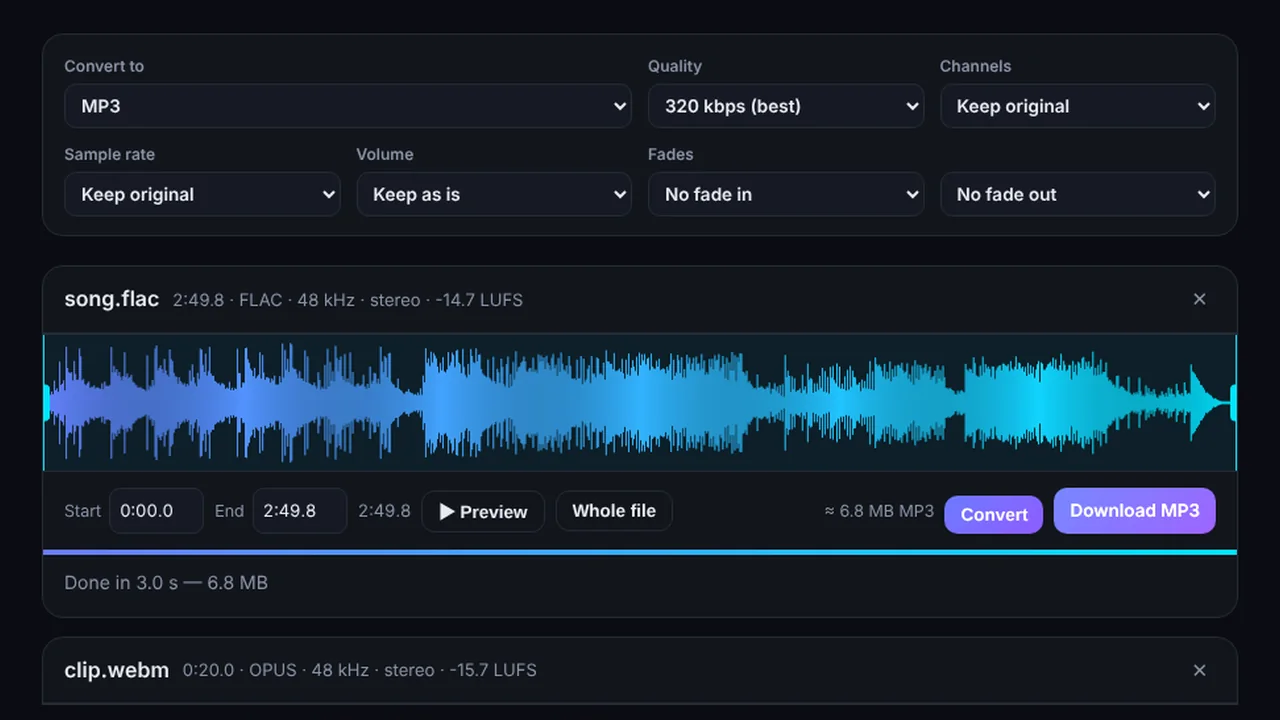Click the 'Done in 3.0 s — 6.8 MB' status

(166, 583)
